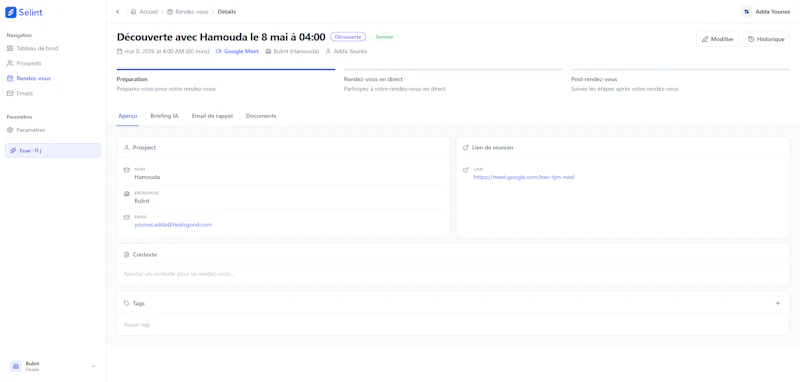The height and width of the screenshot is (382, 800).
Task: Click the external link icon beside Lien
Action: 465,170
